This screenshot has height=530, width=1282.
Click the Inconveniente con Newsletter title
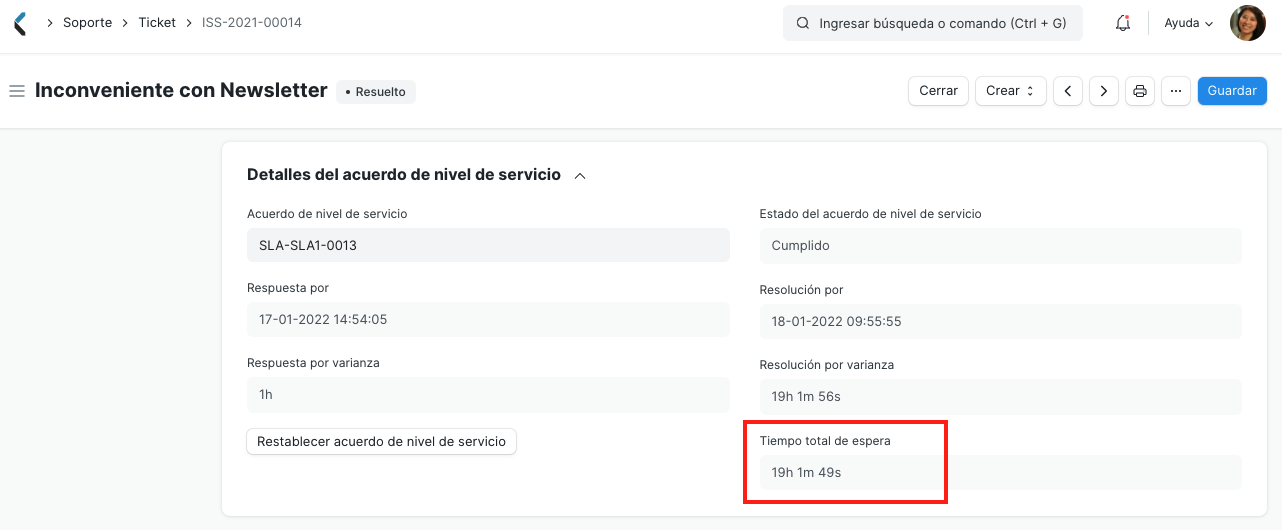[x=181, y=90]
